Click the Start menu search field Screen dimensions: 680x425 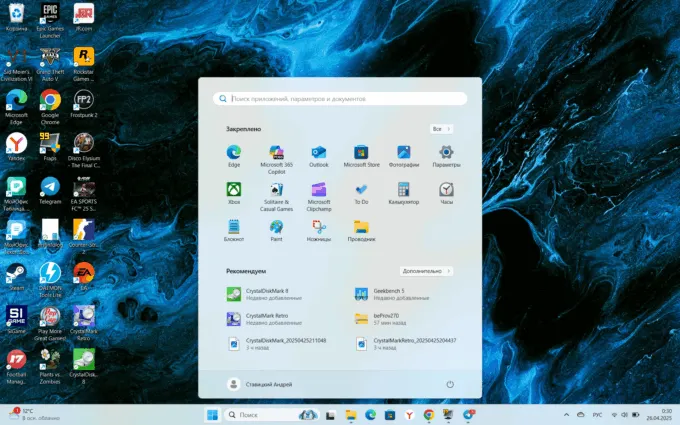coord(340,99)
